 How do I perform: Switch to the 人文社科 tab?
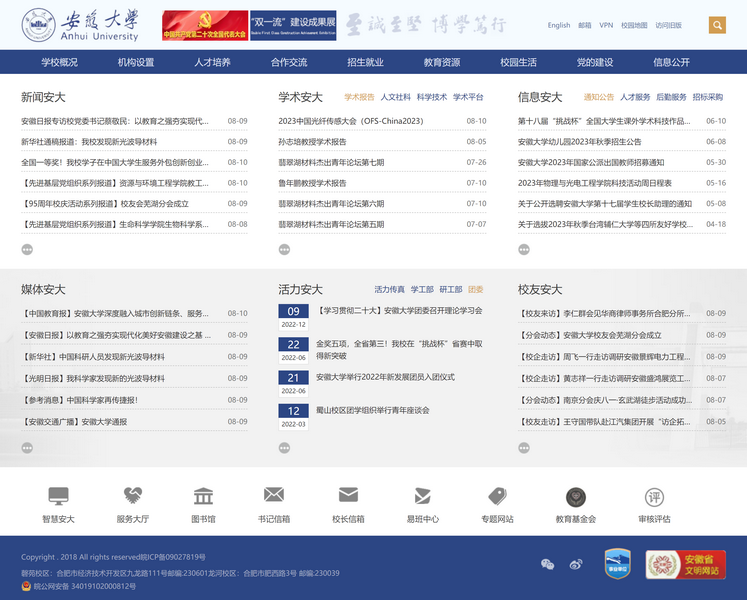click(x=395, y=97)
